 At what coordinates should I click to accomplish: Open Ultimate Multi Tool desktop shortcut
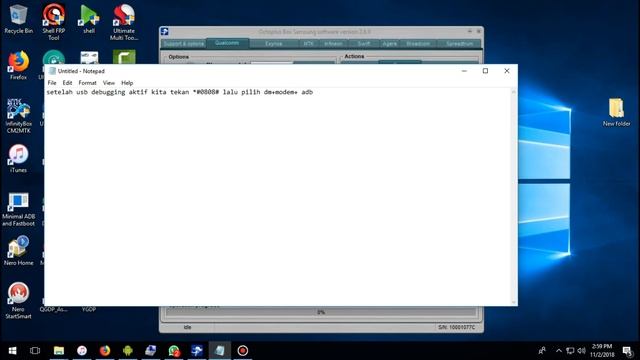click(124, 22)
